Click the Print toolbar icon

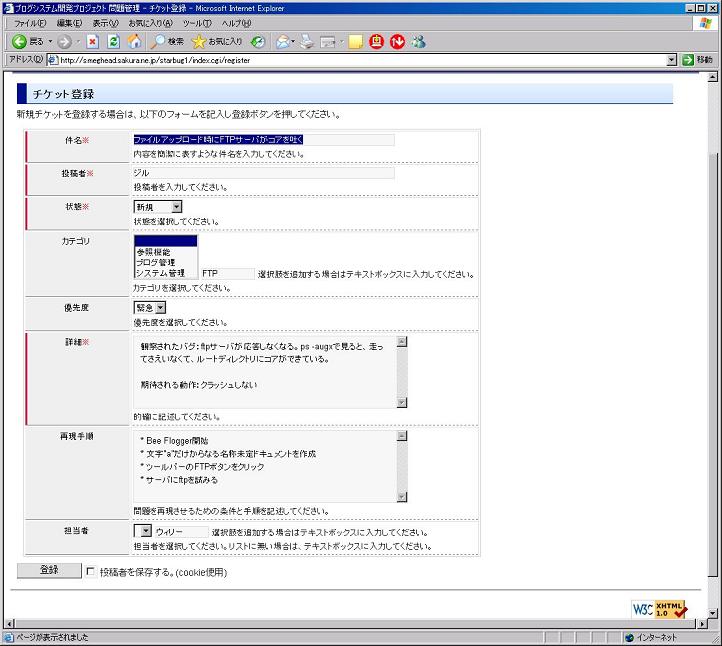pyautogui.click(x=307, y=42)
